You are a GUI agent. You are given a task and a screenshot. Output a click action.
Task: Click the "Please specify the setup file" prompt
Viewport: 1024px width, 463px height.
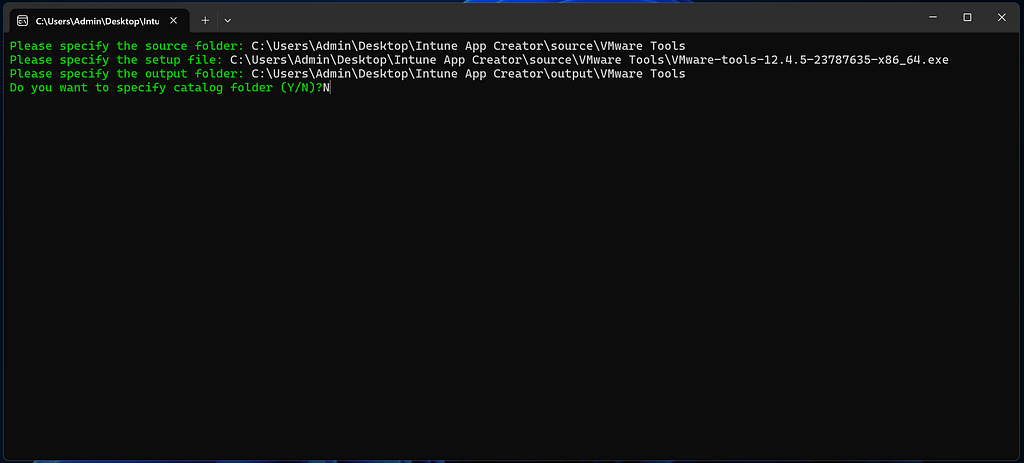tap(115, 60)
